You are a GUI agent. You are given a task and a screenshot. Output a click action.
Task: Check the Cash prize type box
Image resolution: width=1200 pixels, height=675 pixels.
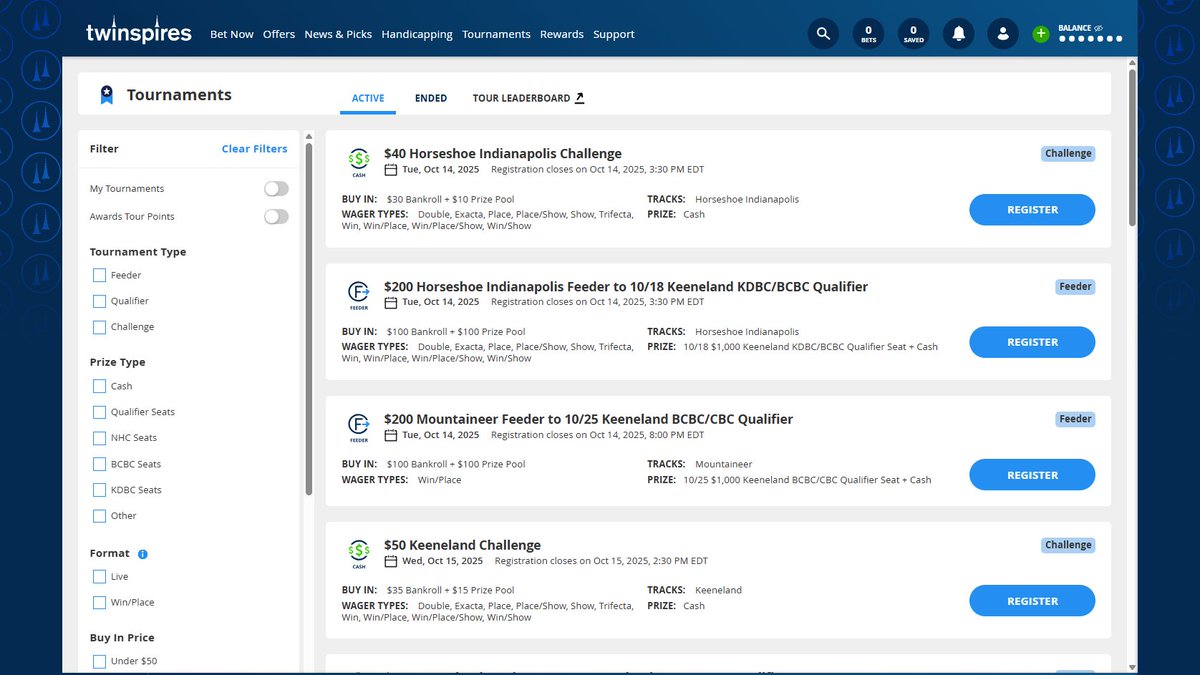coord(99,386)
